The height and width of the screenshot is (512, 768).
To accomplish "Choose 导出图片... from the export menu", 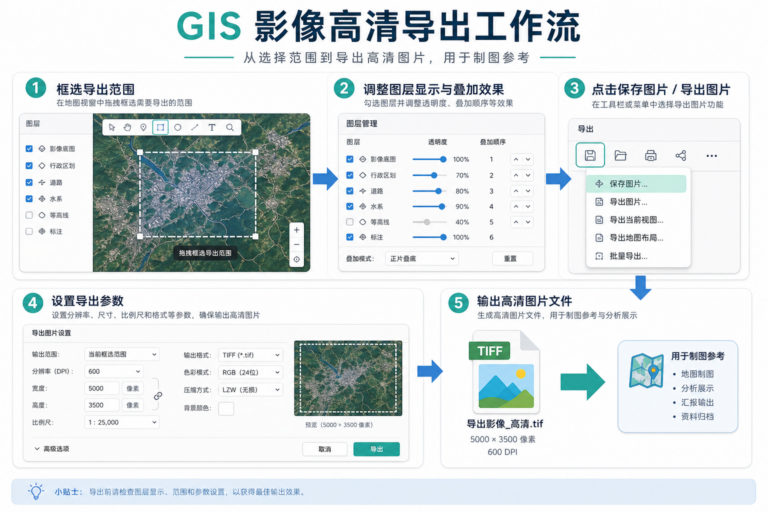I will pos(636,202).
